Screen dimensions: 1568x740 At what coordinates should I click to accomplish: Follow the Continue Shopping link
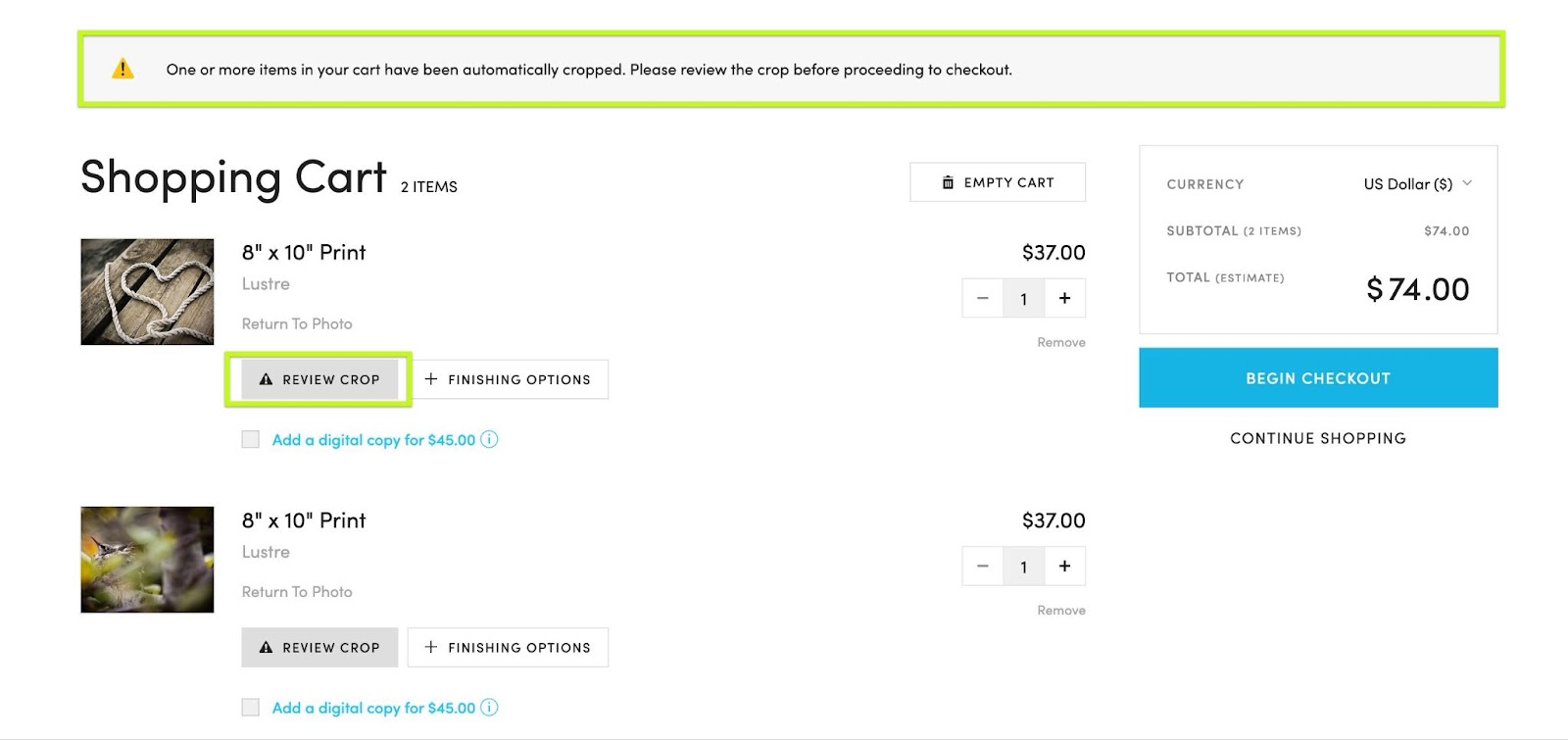1318,438
